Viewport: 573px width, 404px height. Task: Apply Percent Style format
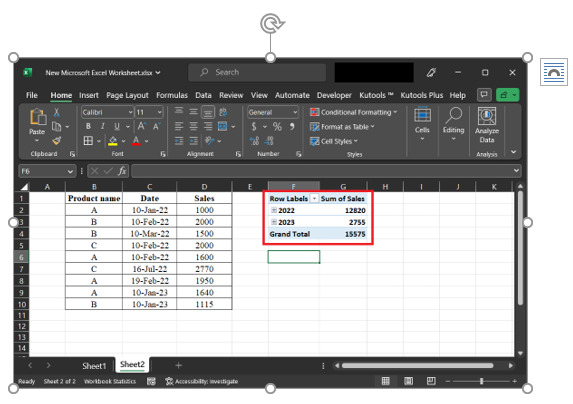coord(277,126)
